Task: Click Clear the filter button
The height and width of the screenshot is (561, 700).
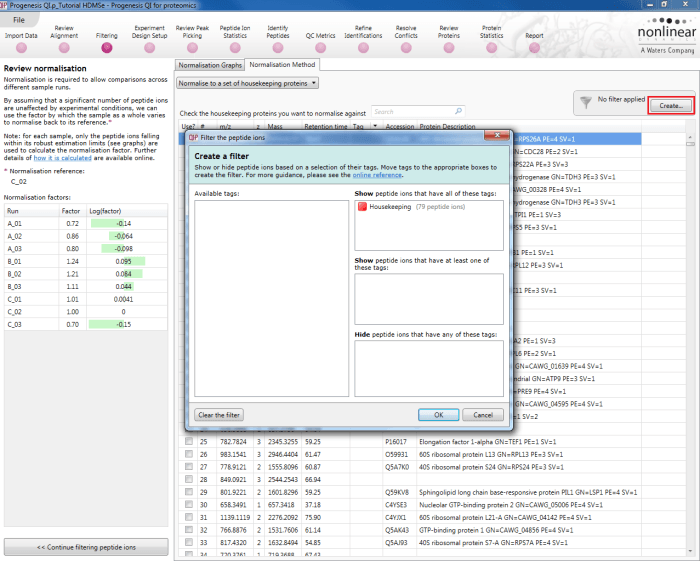Action: coord(219,415)
